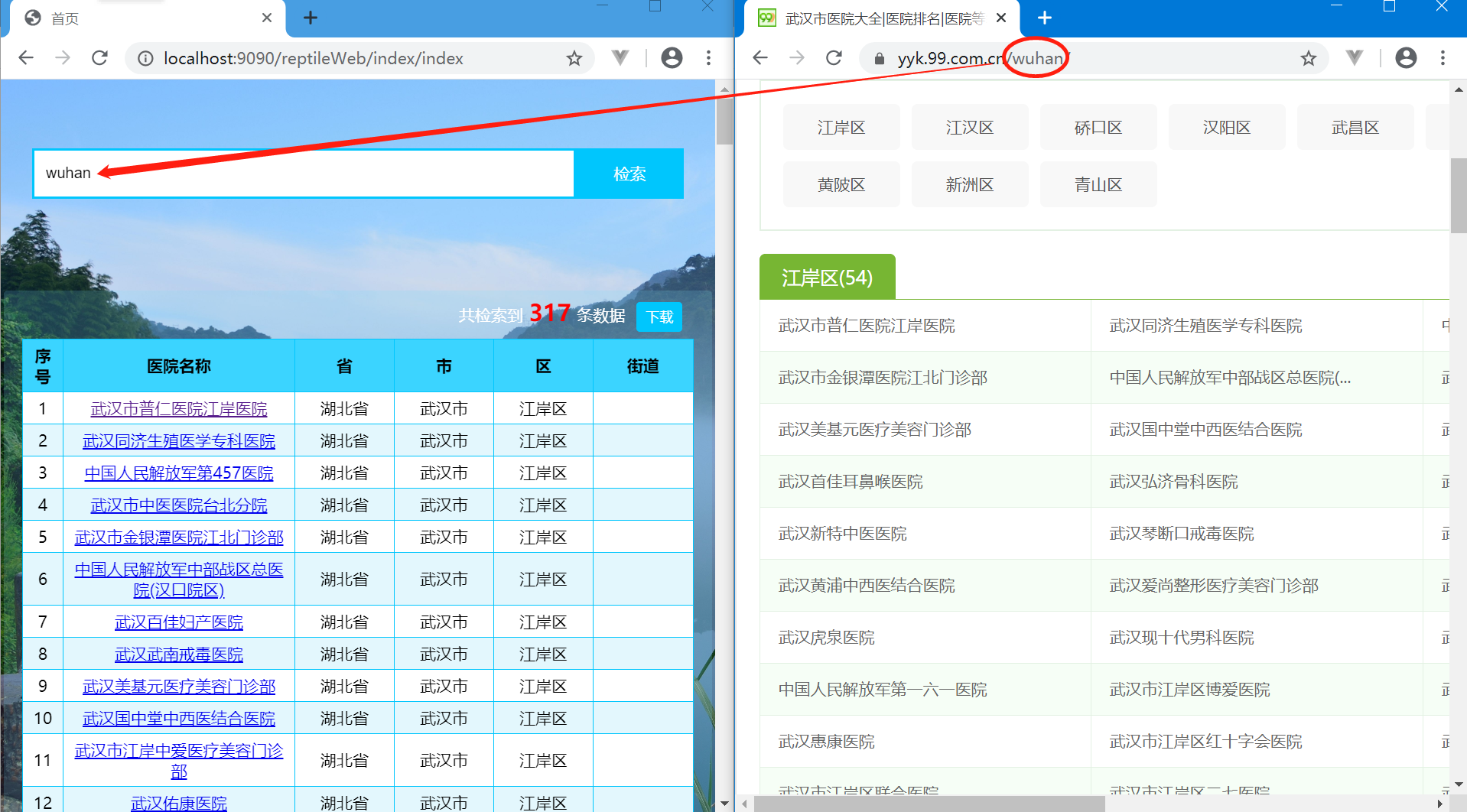Image resolution: width=1467 pixels, height=812 pixels.
Task: Open the 武汉百佳妇产医院 link
Action: 179,622
